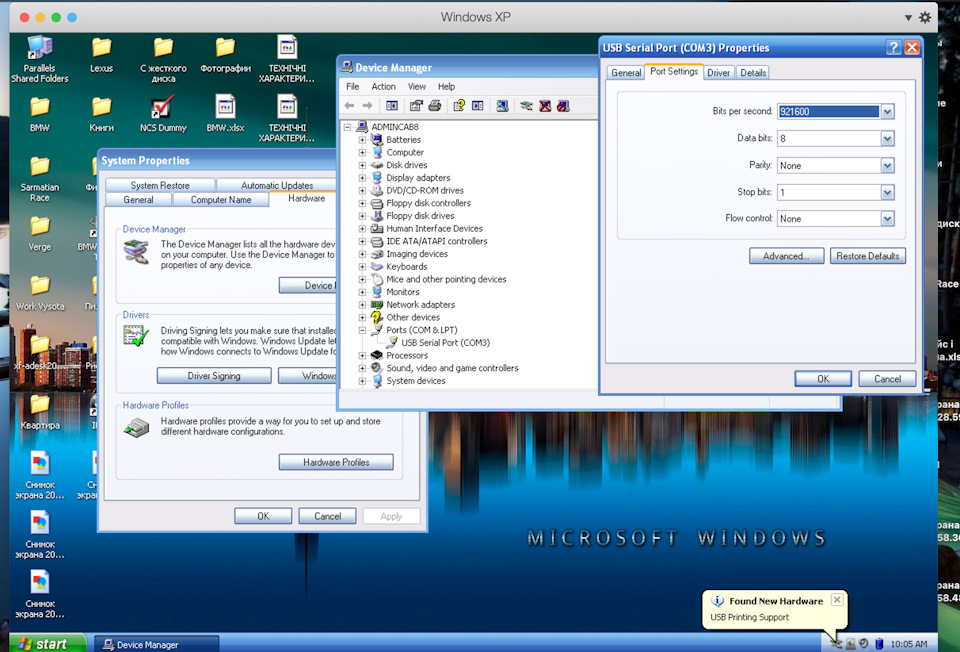
Task: Click the 10:05 AM taskbar clock
Action: [909, 644]
